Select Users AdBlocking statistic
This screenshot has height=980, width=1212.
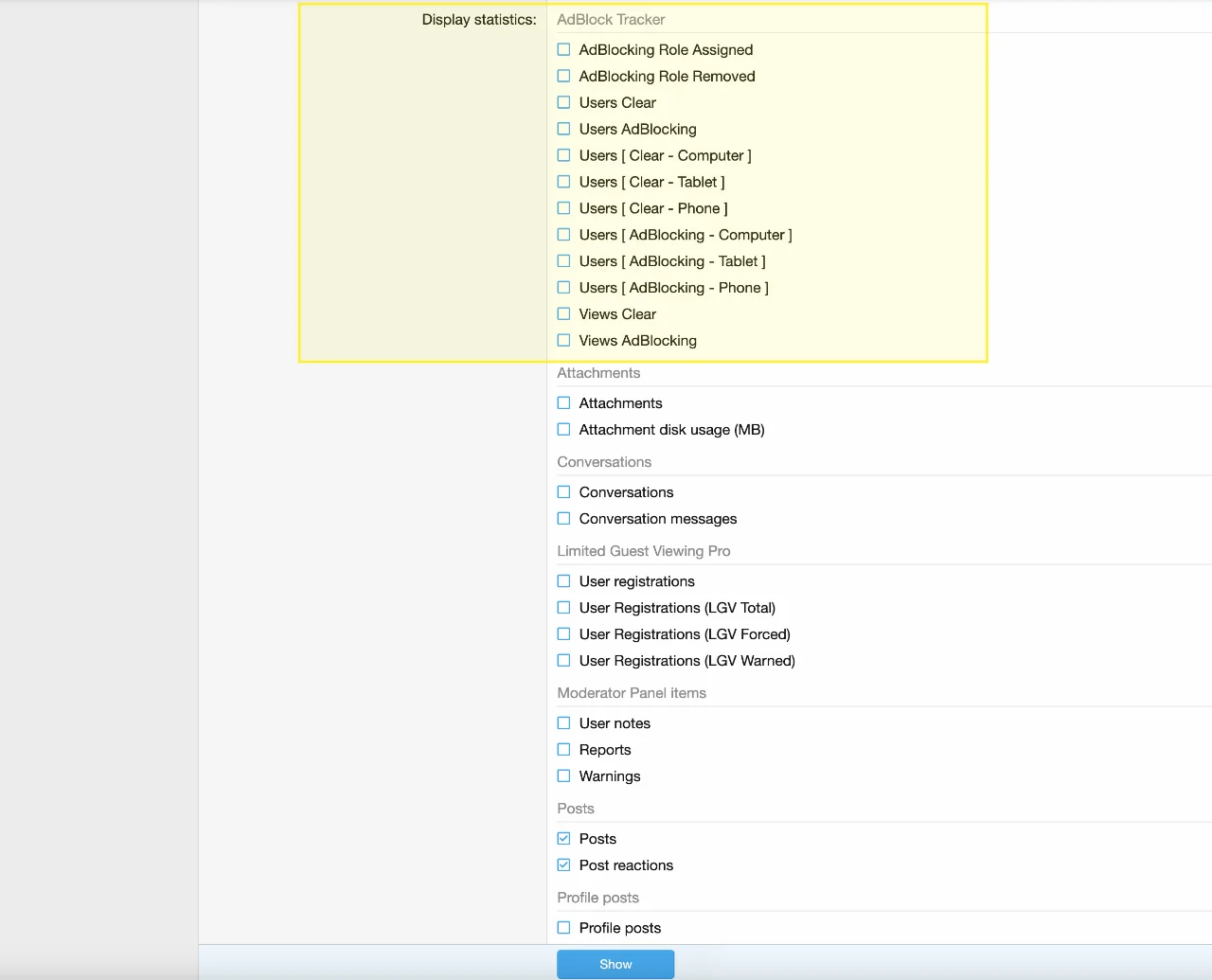[564, 129]
